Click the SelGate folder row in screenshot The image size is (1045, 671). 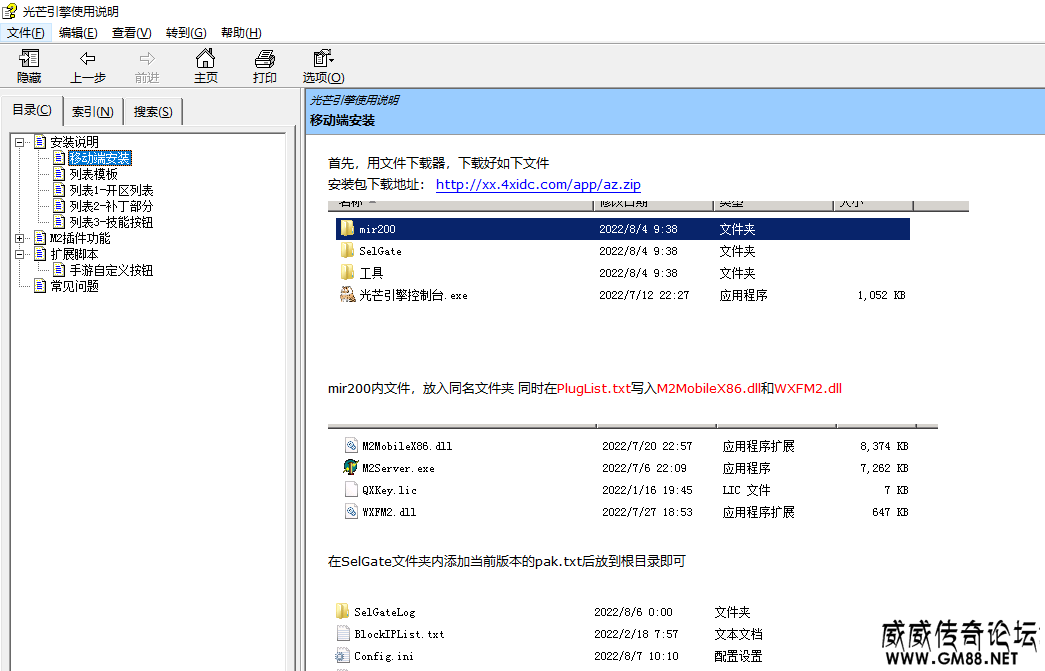(x=623, y=251)
